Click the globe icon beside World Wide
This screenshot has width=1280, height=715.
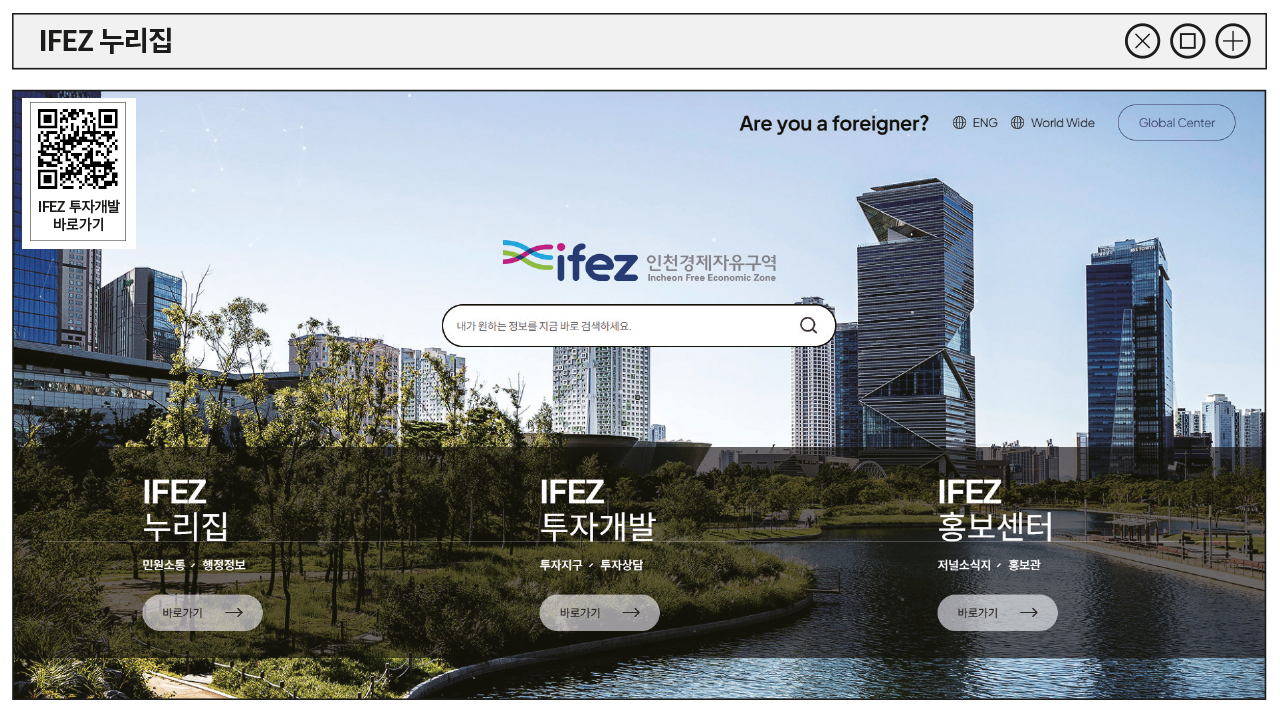click(1017, 123)
